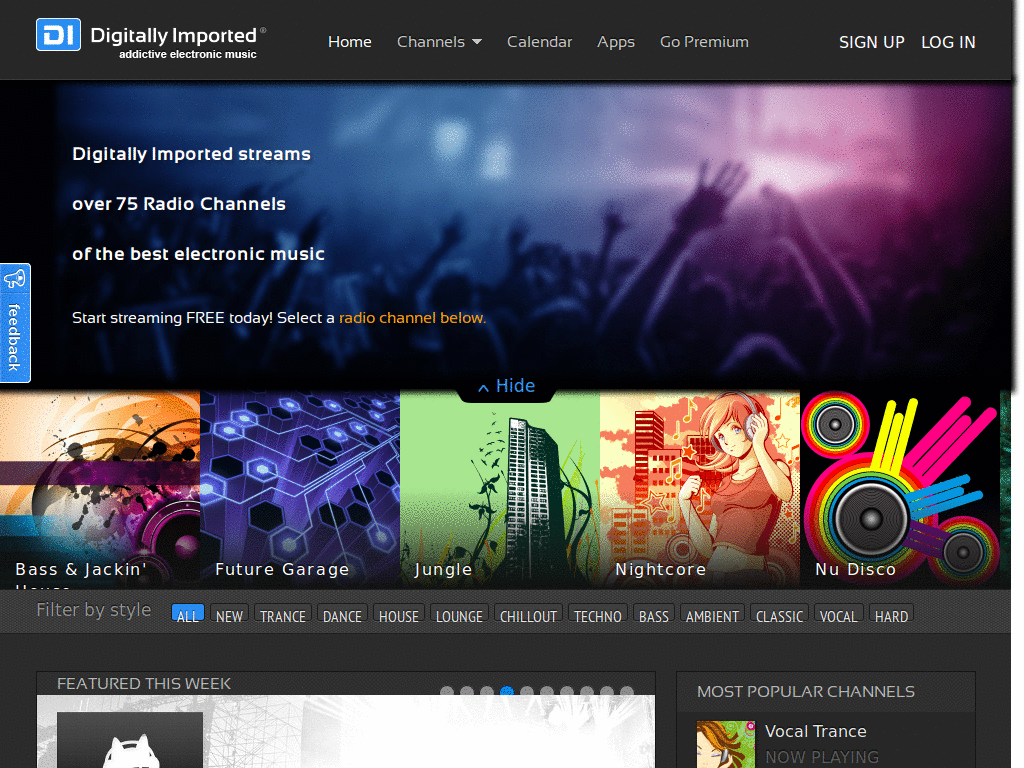Click the Hide chevron arrow icon

483,388
